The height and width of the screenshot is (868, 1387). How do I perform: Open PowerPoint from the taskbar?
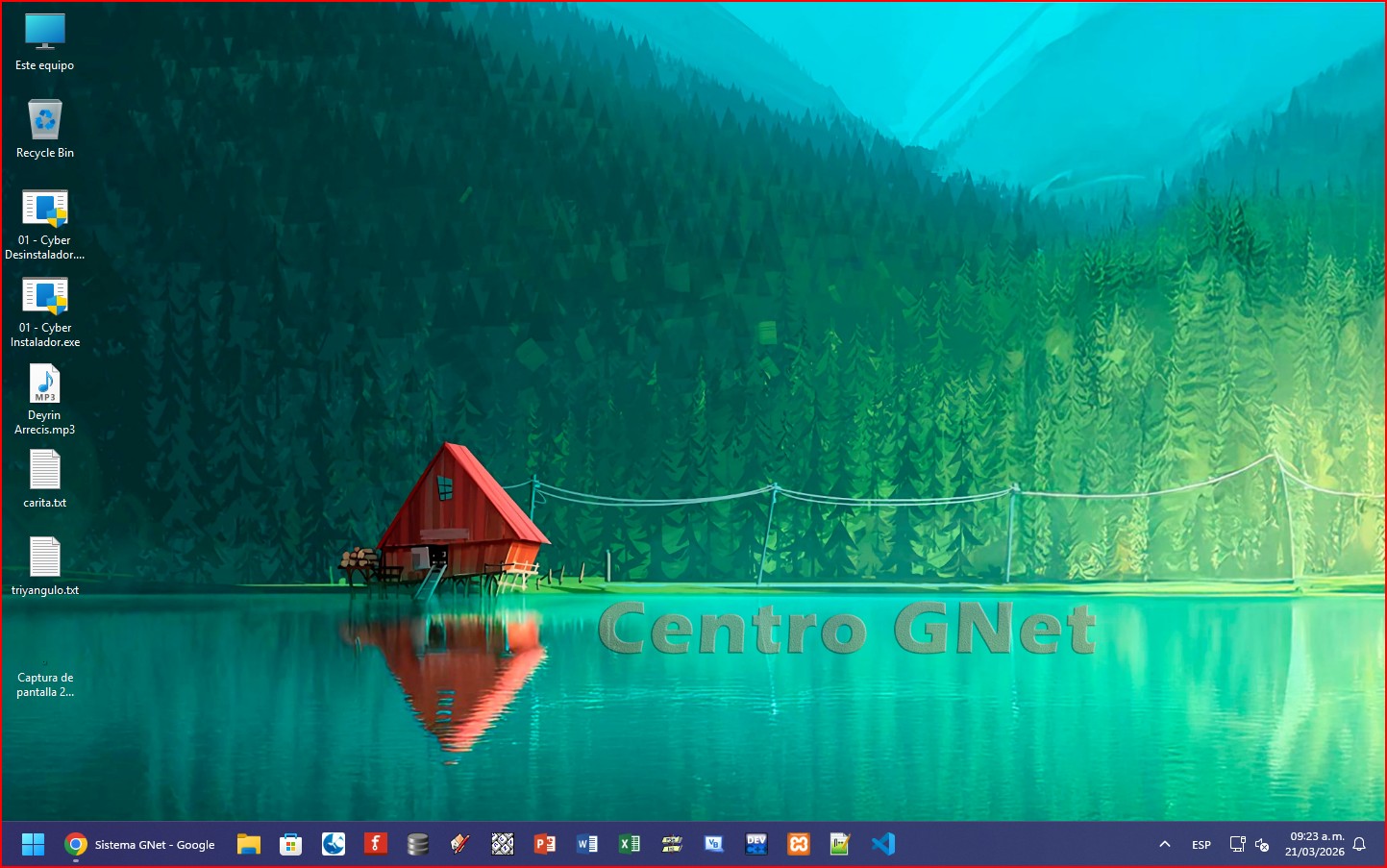click(x=545, y=844)
